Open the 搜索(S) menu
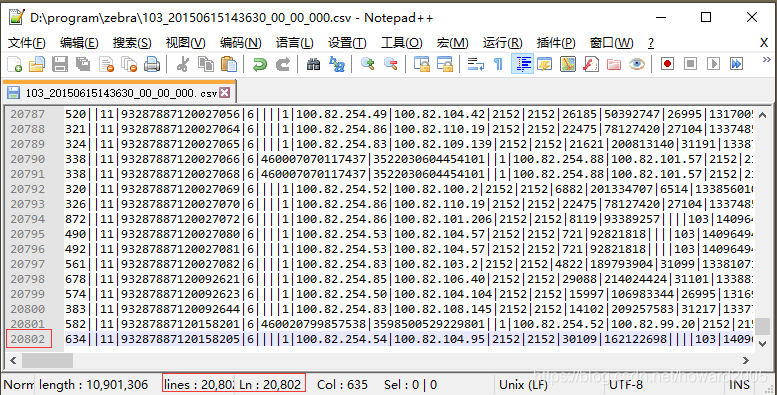The height and width of the screenshot is (395, 777). point(132,43)
